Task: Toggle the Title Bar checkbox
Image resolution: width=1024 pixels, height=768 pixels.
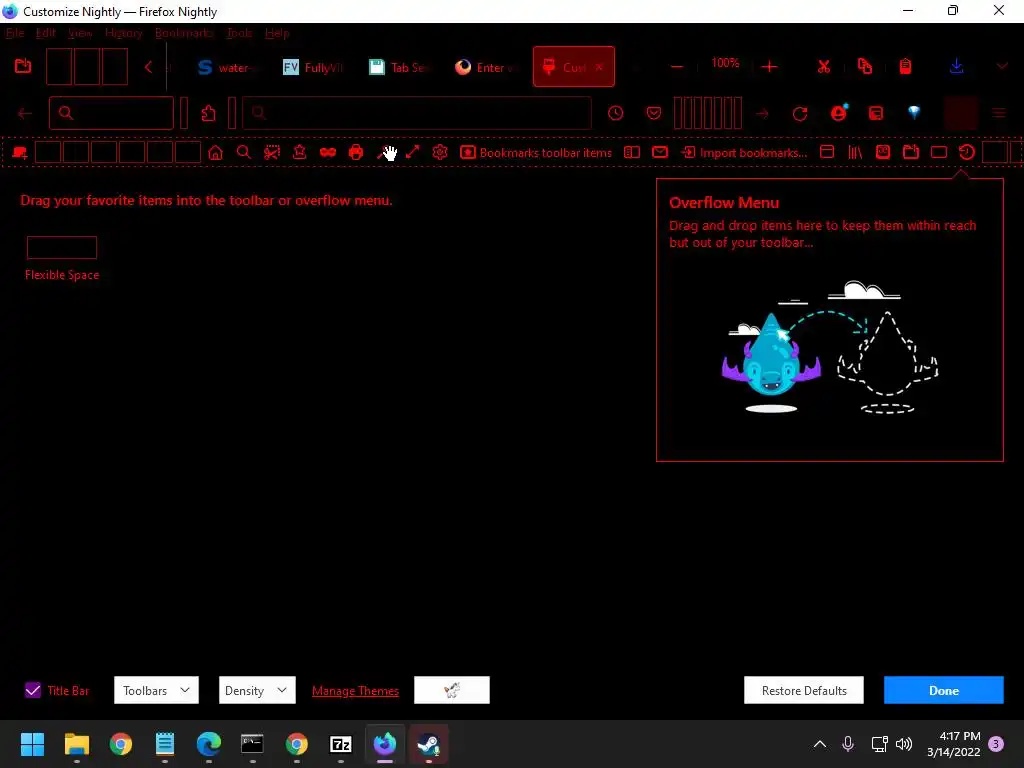Action: point(33,690)
